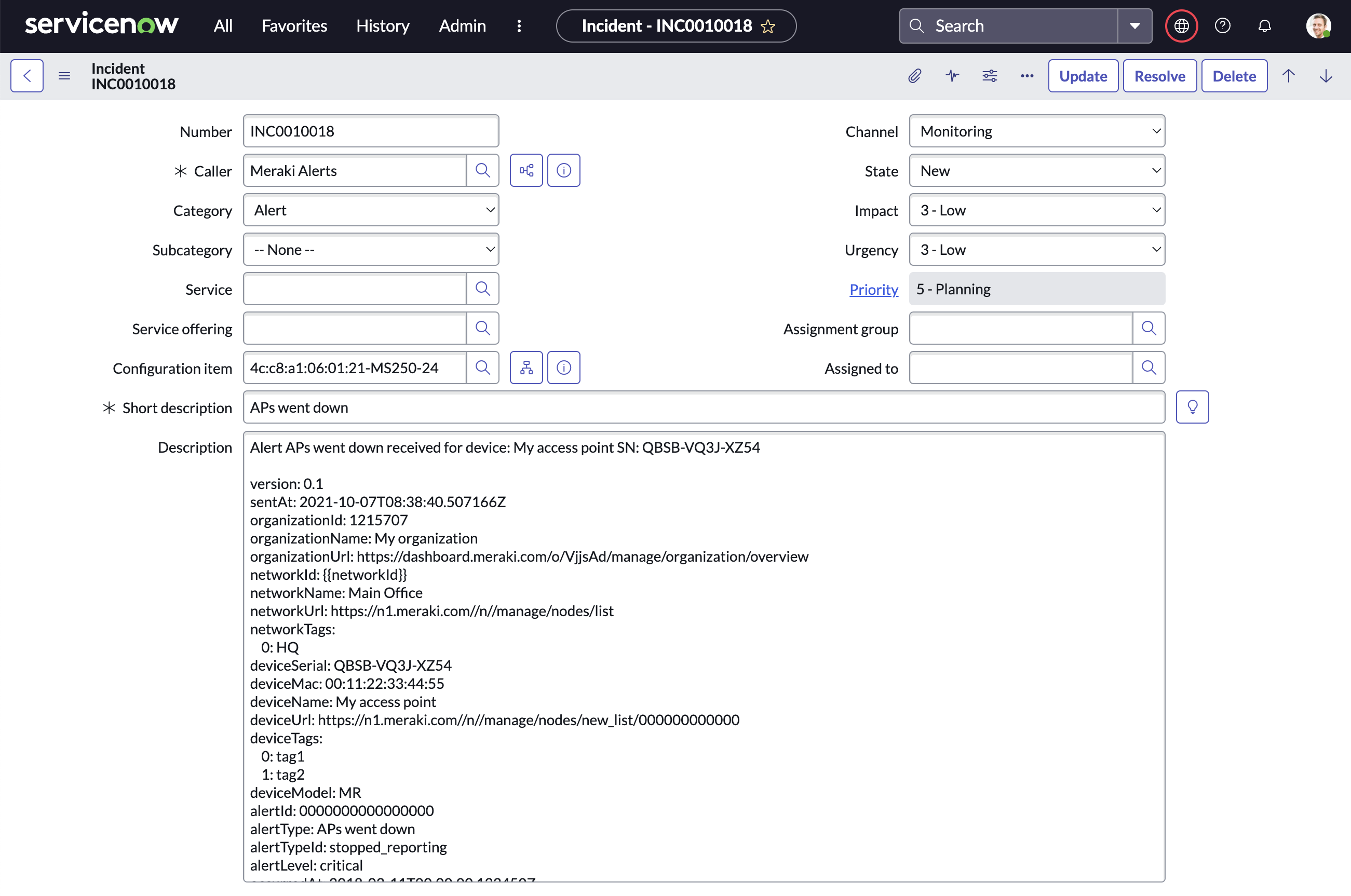Screen dimensions: 1351x896
Task: Open short description suggestions lightbulb
Action: [x=1193, y=406]
